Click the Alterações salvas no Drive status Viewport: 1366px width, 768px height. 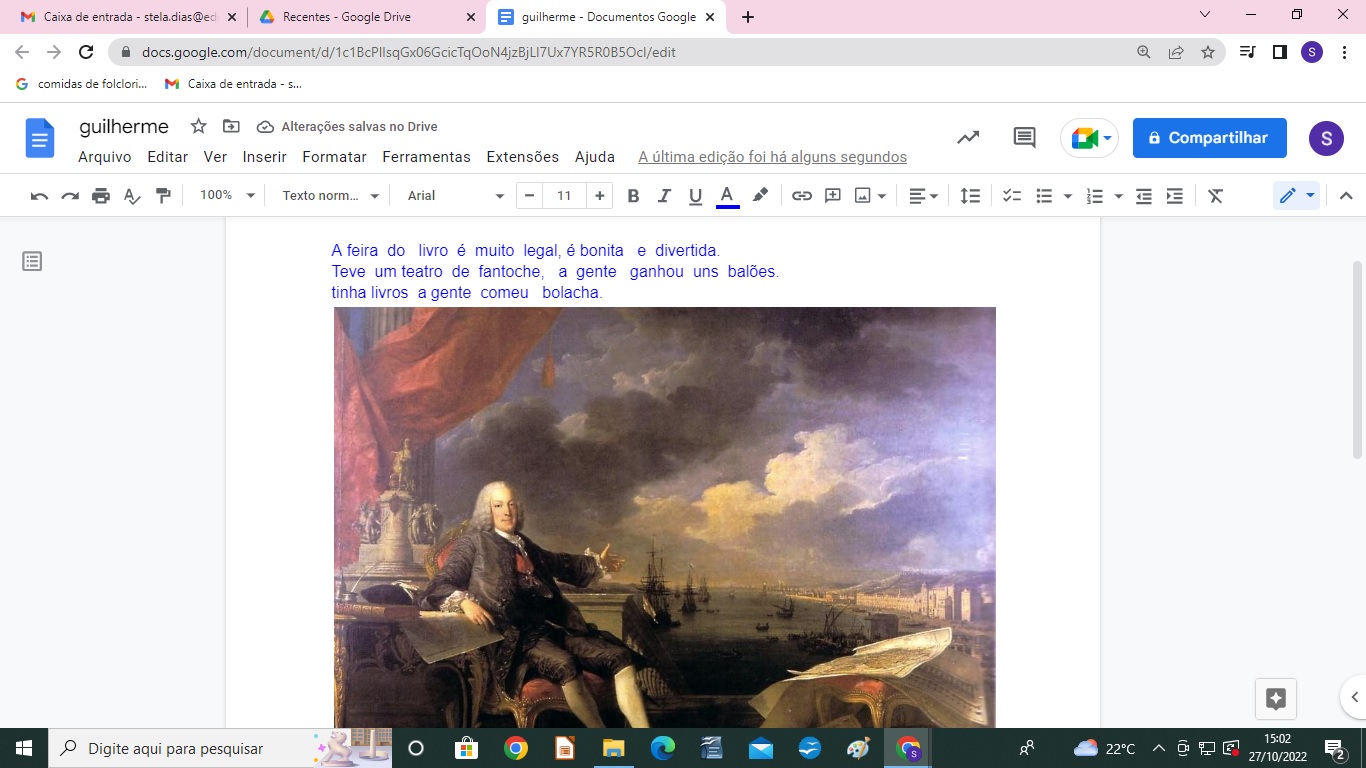click(348, 127)
